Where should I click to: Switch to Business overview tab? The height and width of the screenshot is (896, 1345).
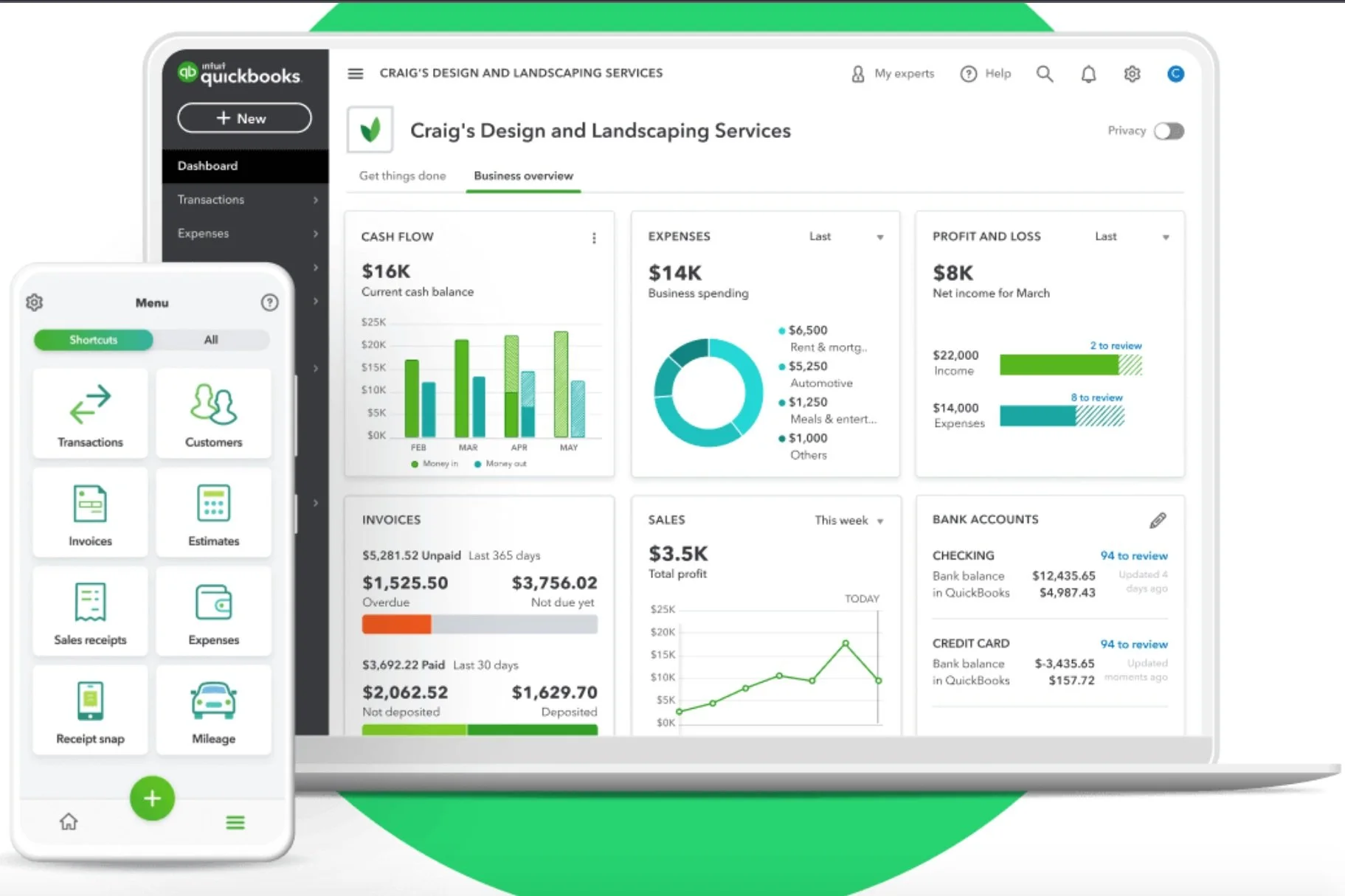523,176
